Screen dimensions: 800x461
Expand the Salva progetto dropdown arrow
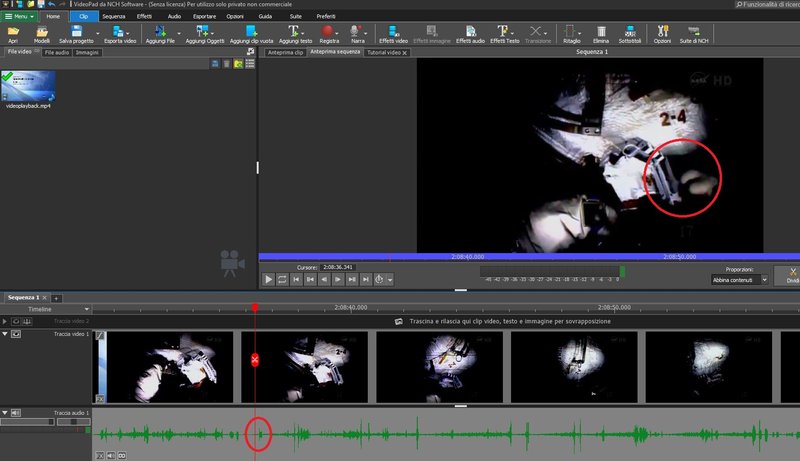click(98, 34)
